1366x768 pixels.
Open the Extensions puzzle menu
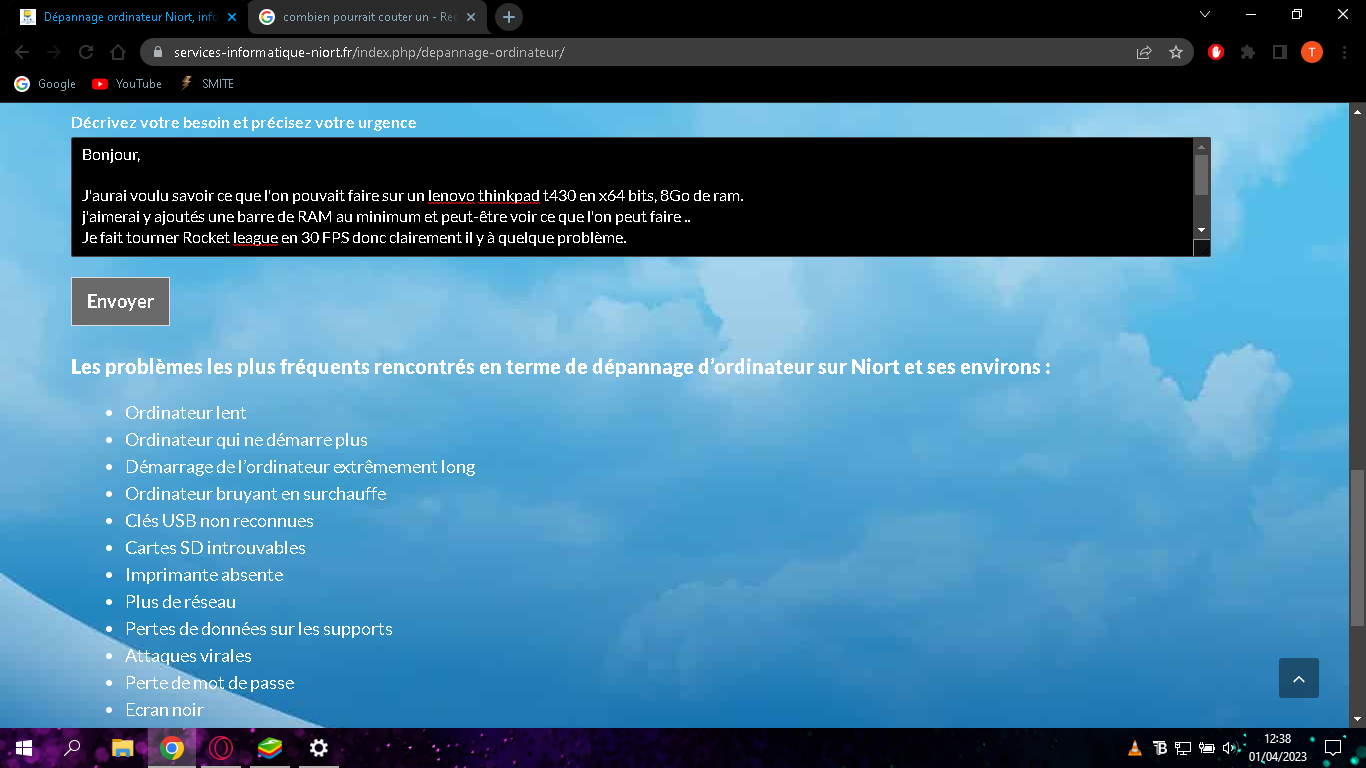point(1248,52)
